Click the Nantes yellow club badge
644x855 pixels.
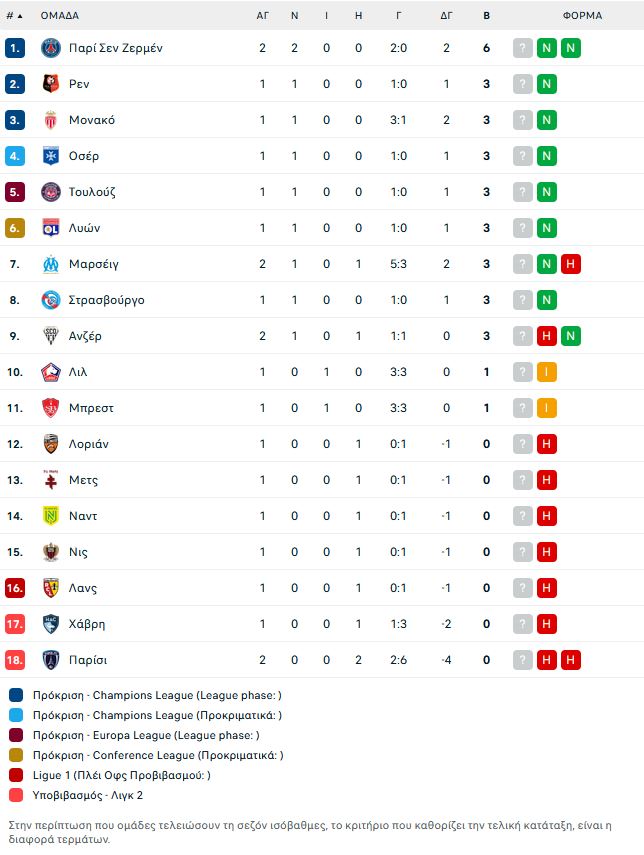pyautogui.click(x=51, y=516)
